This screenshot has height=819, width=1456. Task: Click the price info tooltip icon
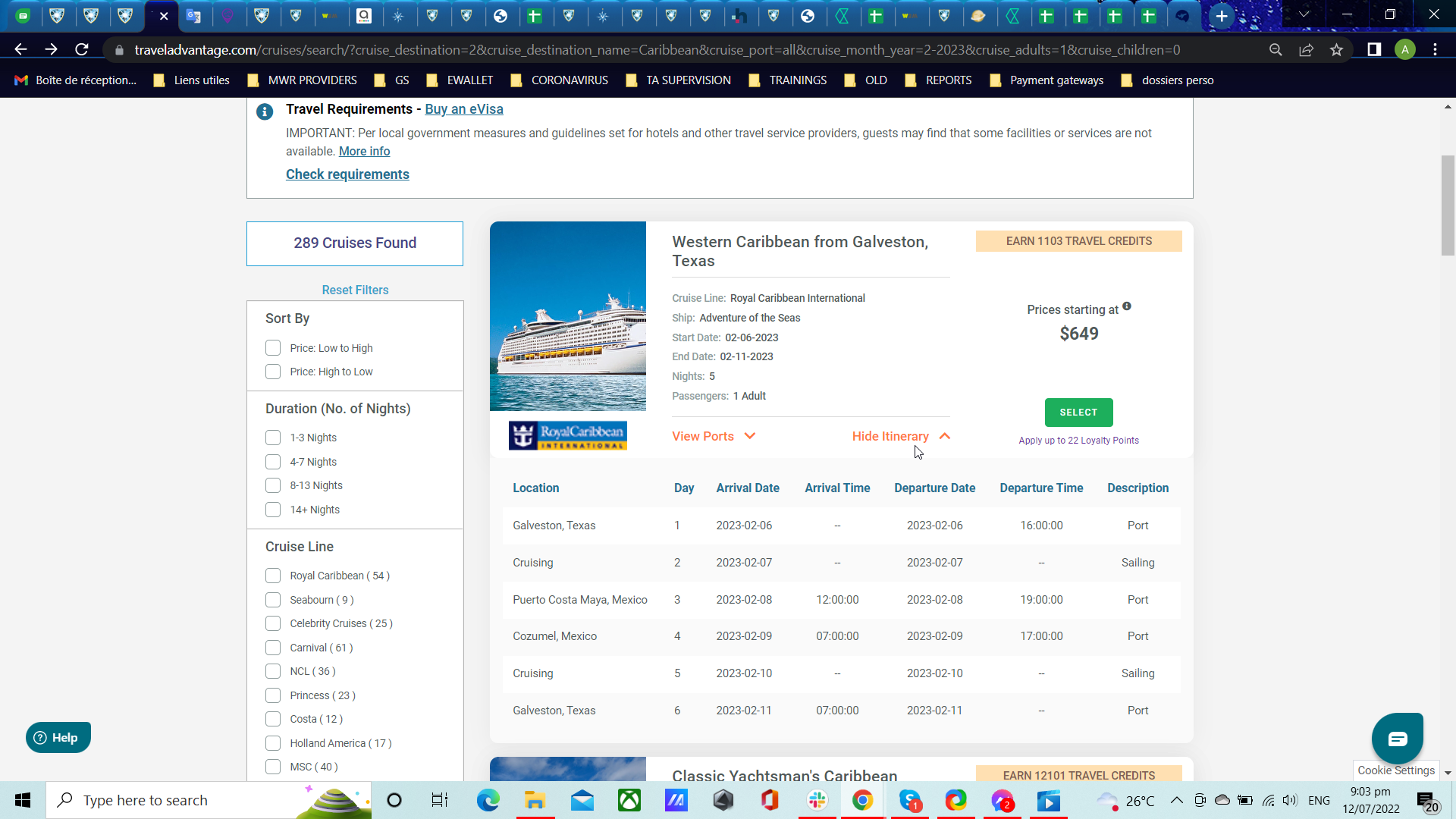(x=1127, y=306)
